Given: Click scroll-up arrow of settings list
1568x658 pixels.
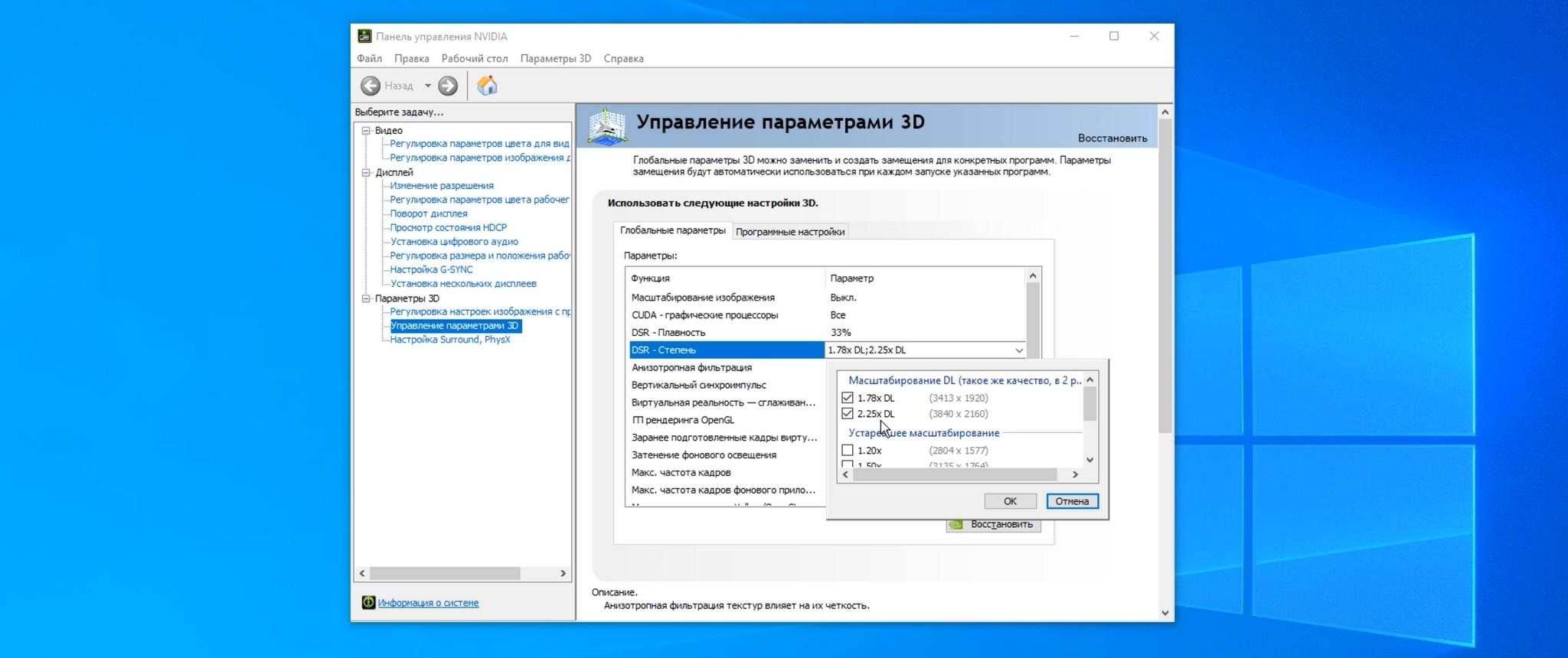Looking at the screenshot, I should (1033, 275).
